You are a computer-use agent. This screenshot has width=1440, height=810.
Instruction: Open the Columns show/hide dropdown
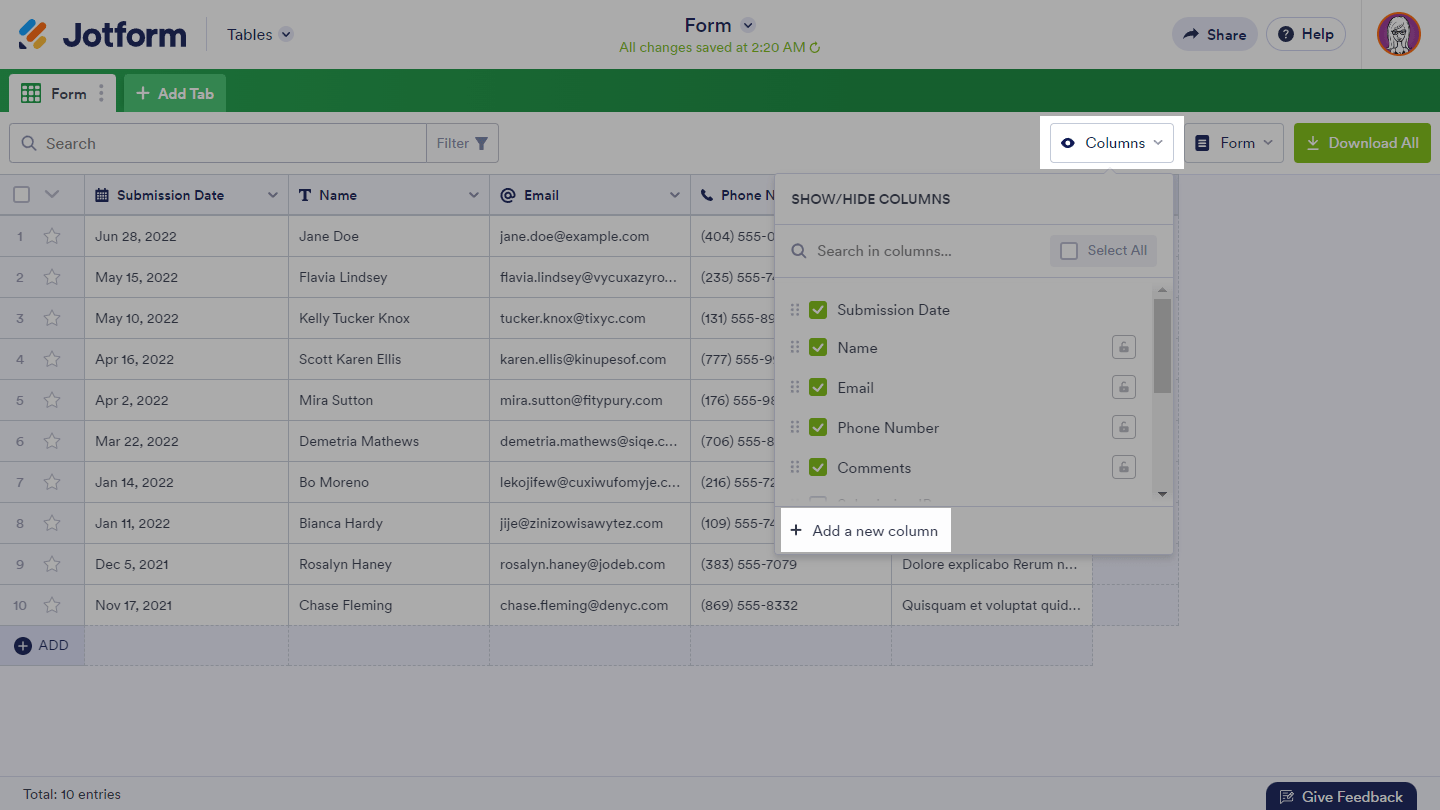click(x=1112, y=143)
